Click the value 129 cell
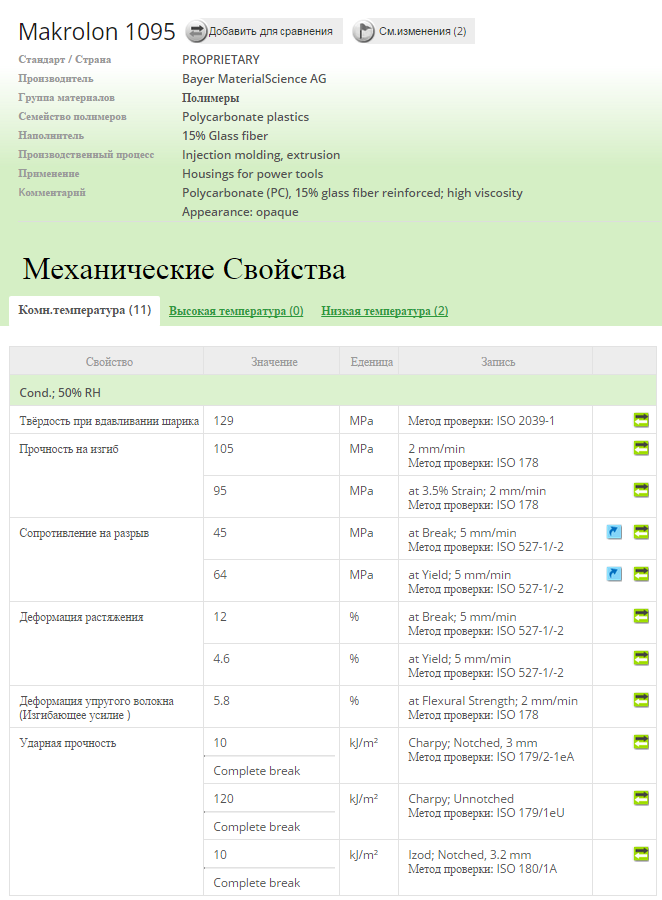This screenshot has height=900, width=662. point(272,420)
